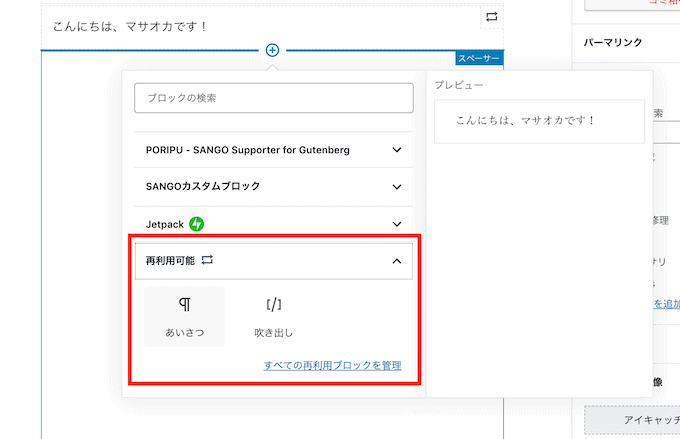Click the plus block inserter icon
680x439 pixels.
pos(272,50)
